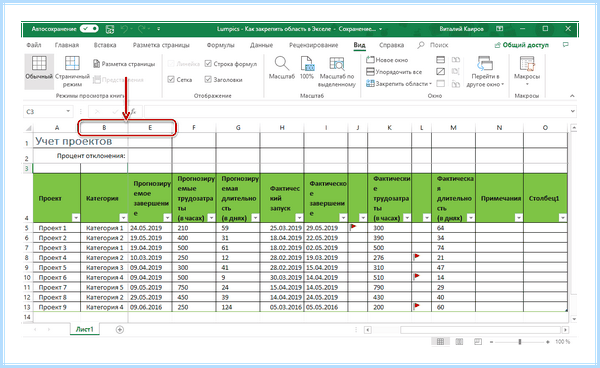Redo action in title bar
600x368 pixels.
(142, 29)
